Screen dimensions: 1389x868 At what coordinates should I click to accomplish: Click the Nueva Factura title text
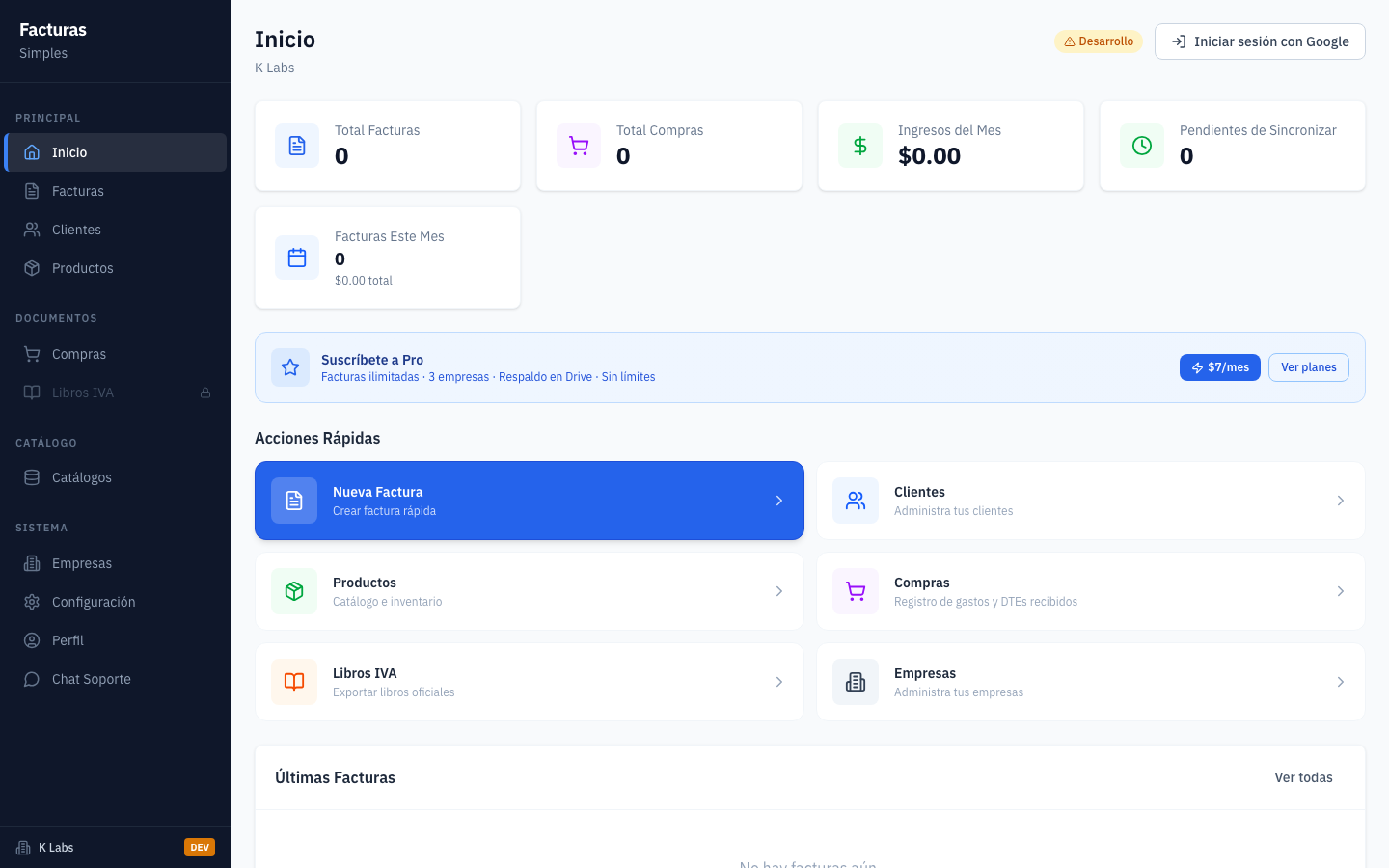[377, 492]
